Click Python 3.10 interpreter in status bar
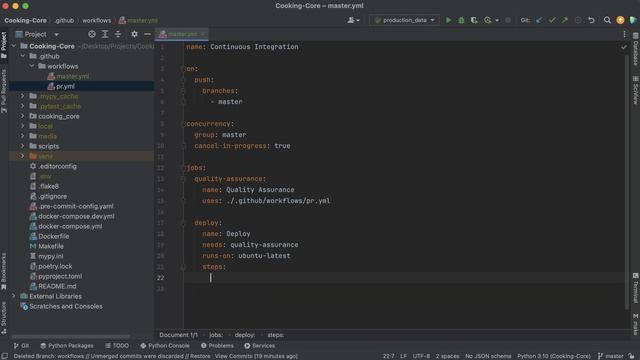Image resolution: width=640 pixels, height=360 pixels. coord(554,356)
